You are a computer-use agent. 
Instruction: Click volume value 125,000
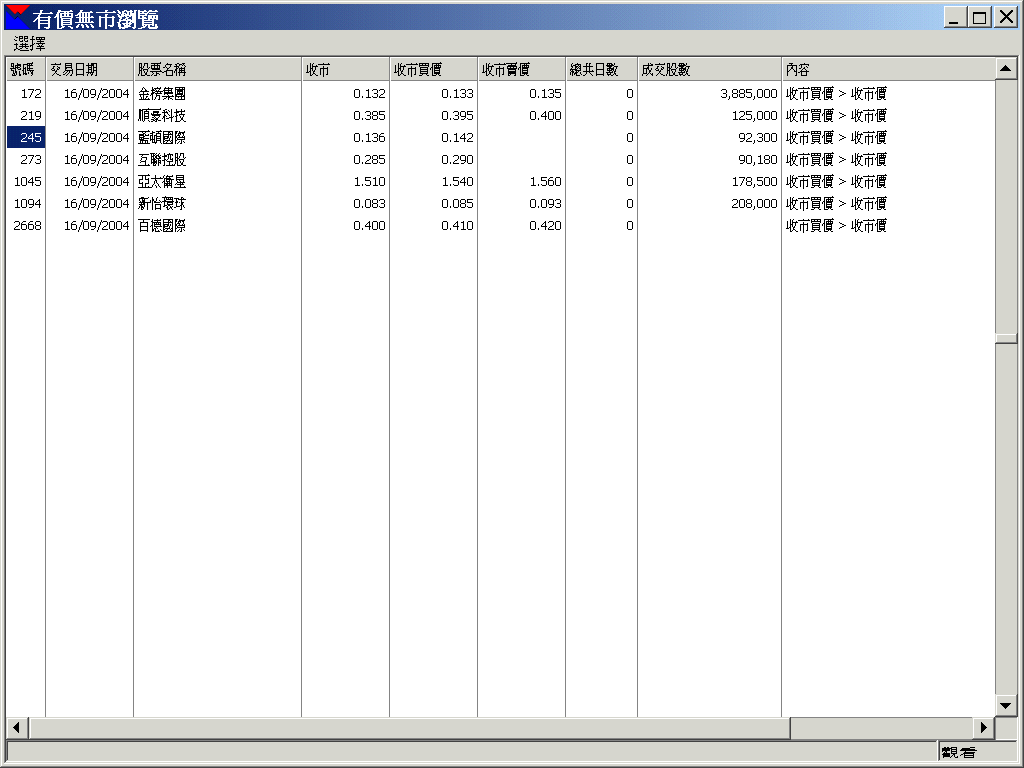coord(754,116)
